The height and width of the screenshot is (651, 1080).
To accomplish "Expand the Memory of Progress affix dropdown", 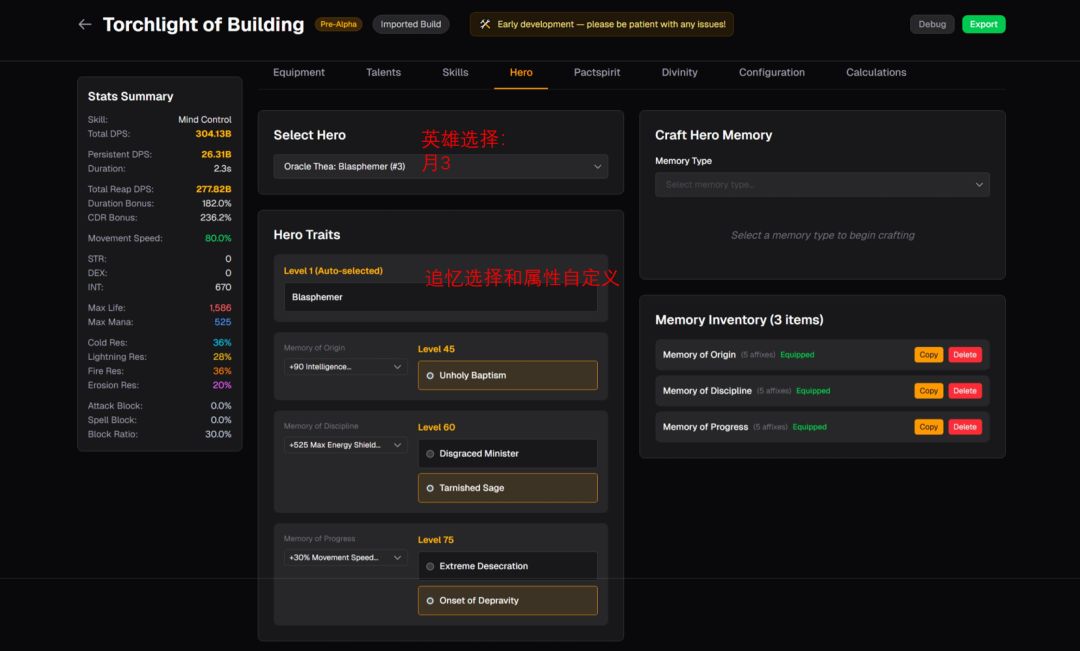I will click(x=344, y=557).
